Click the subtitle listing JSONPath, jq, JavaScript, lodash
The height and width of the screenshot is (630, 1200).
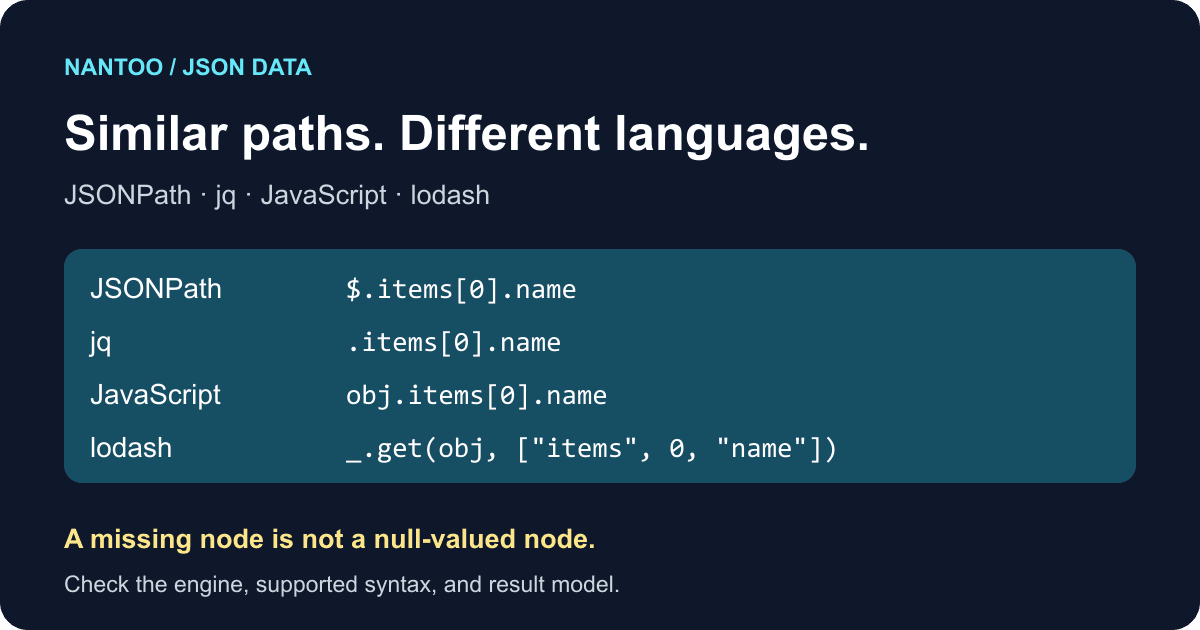277,195
